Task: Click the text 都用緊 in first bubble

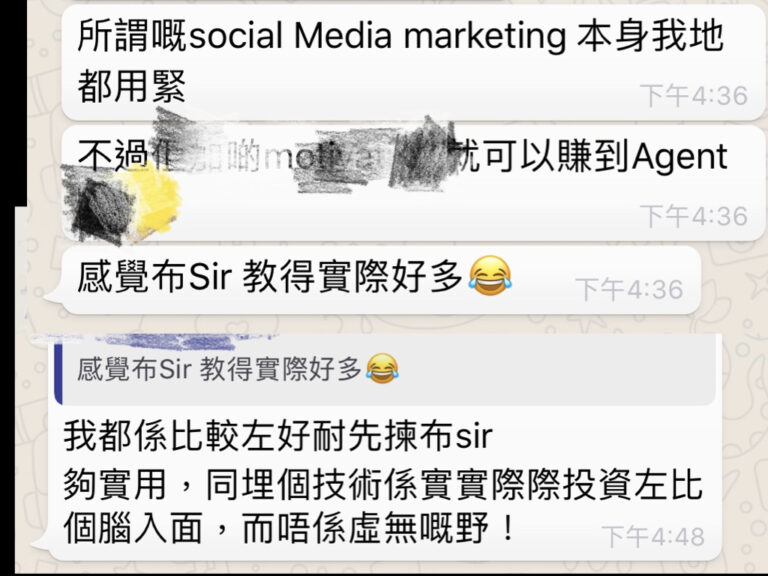Action: click(131, 87)
